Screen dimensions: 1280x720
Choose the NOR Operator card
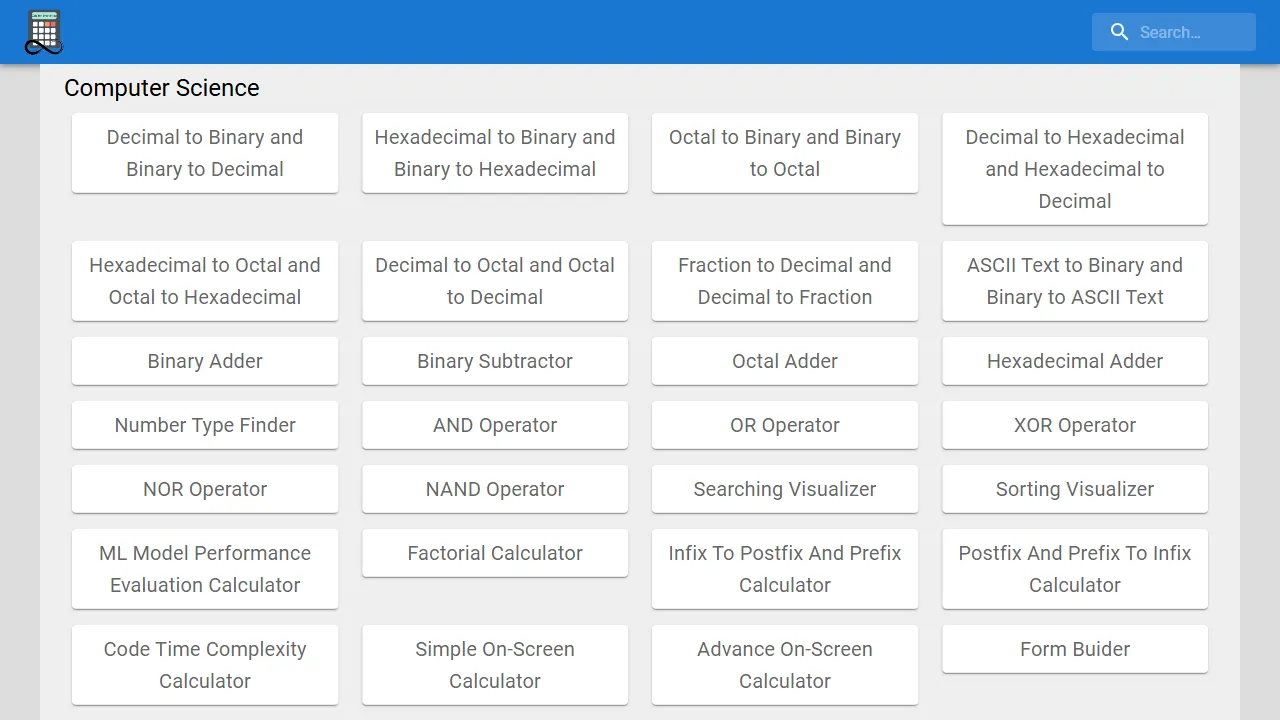tap(205, 489)
